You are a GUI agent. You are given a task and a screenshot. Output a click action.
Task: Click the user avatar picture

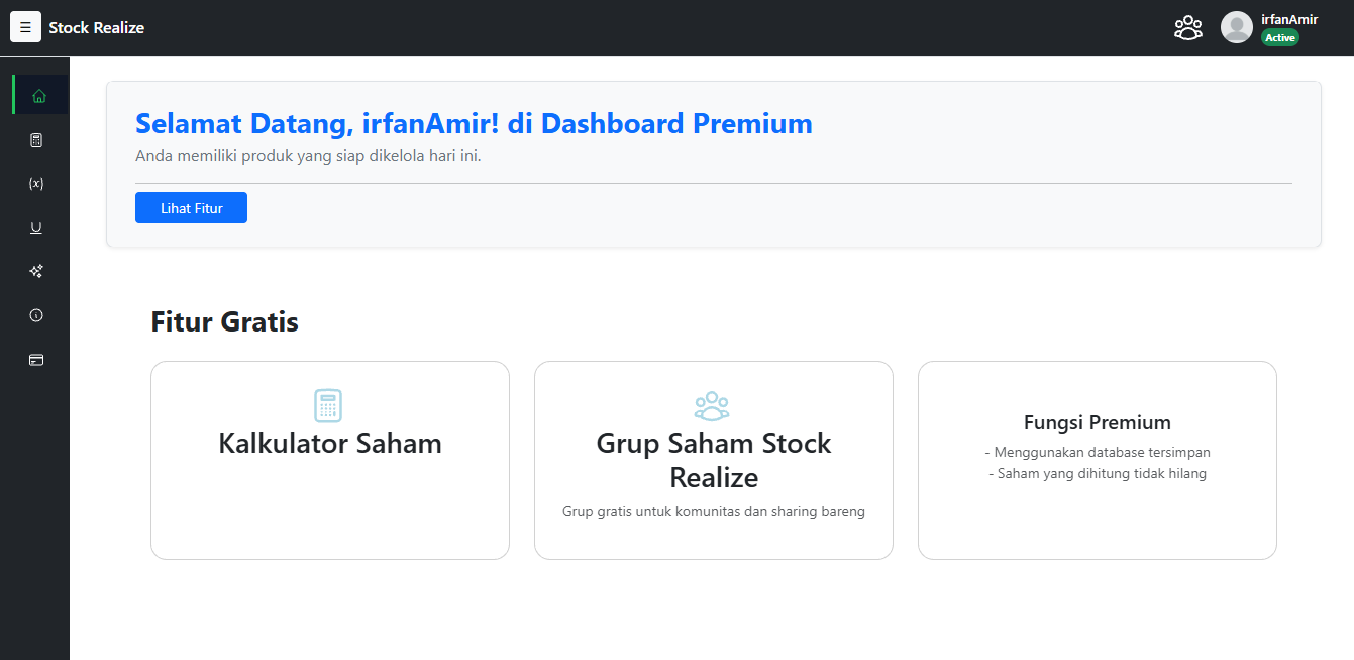(1237, 28)
